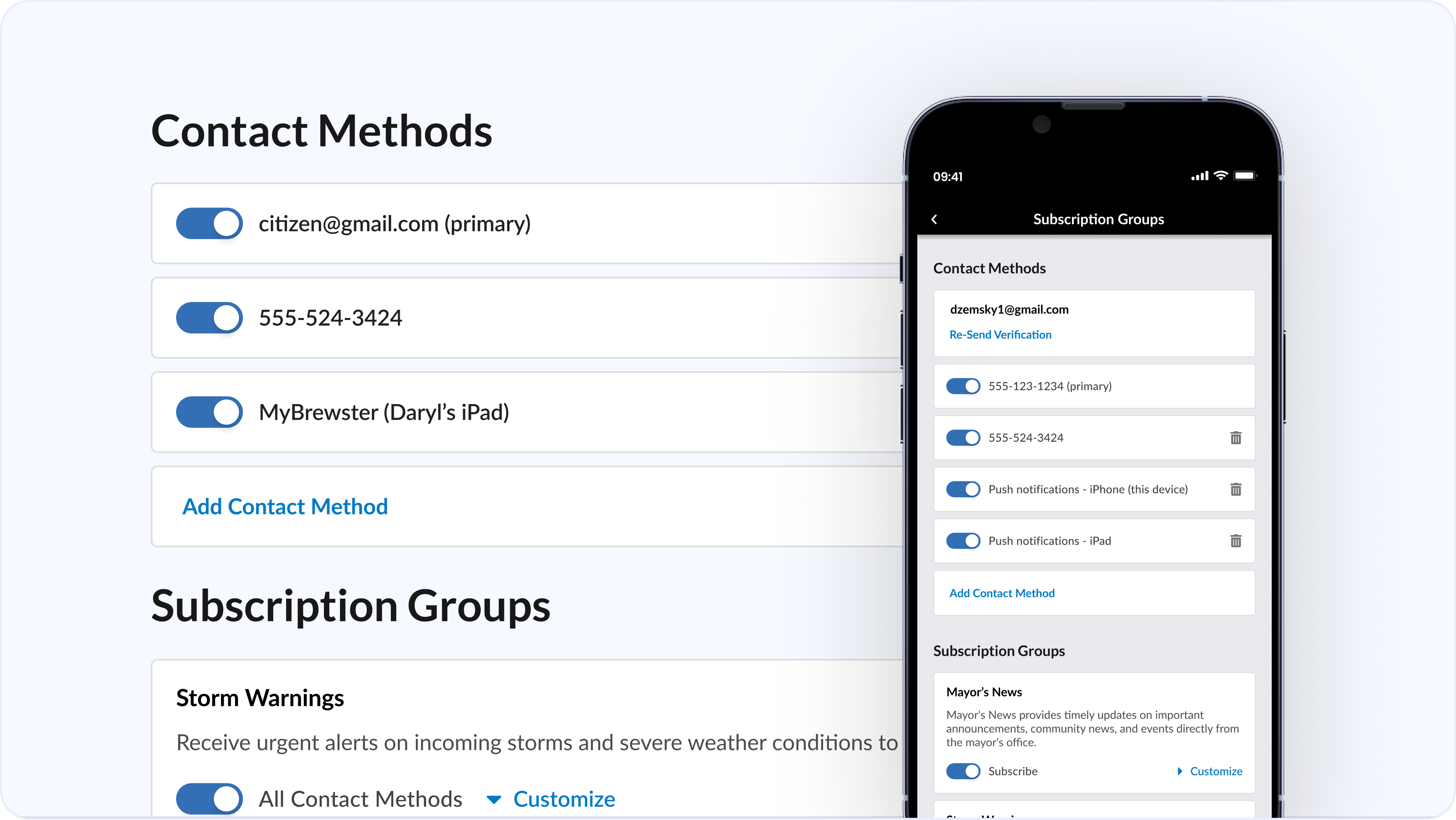
Task: Delete the iPad push notifications entry
Action: click(1235, 541)
